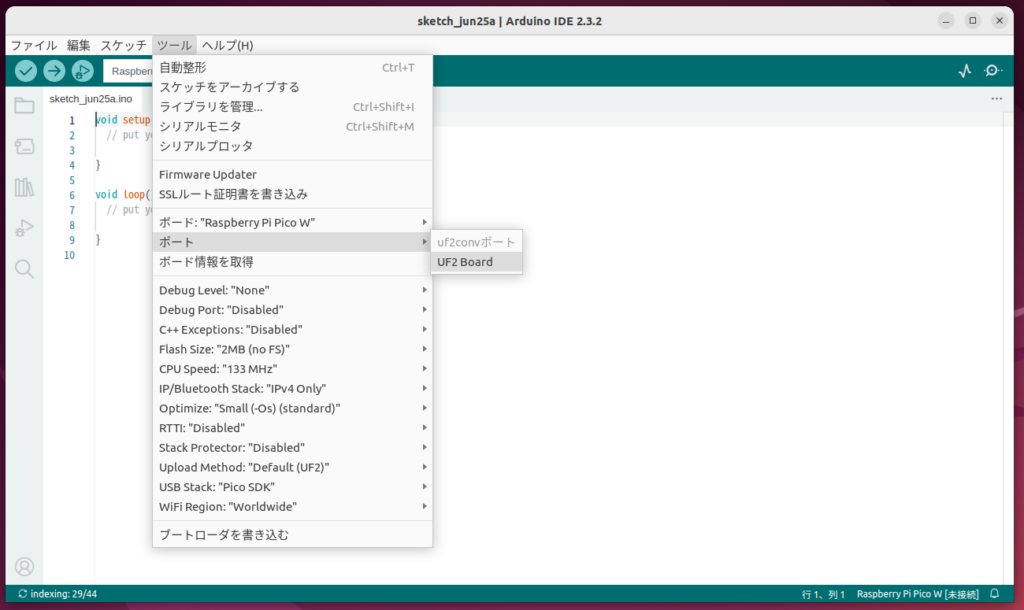Open the Serial Plotter icon in toolbar
This screenshot has width=1024, height=610.
tap(965, 71)
